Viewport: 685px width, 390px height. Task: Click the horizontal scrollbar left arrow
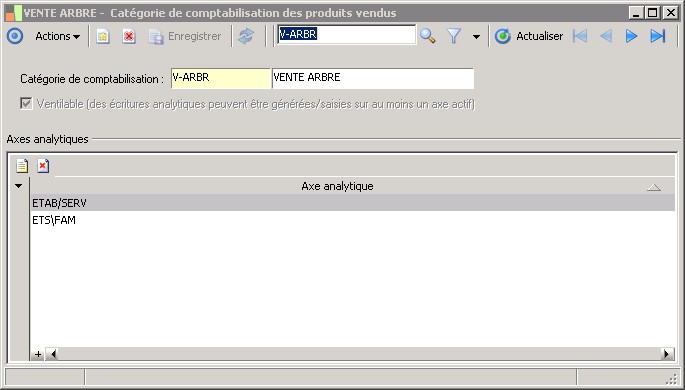click(x=52, y=354)
